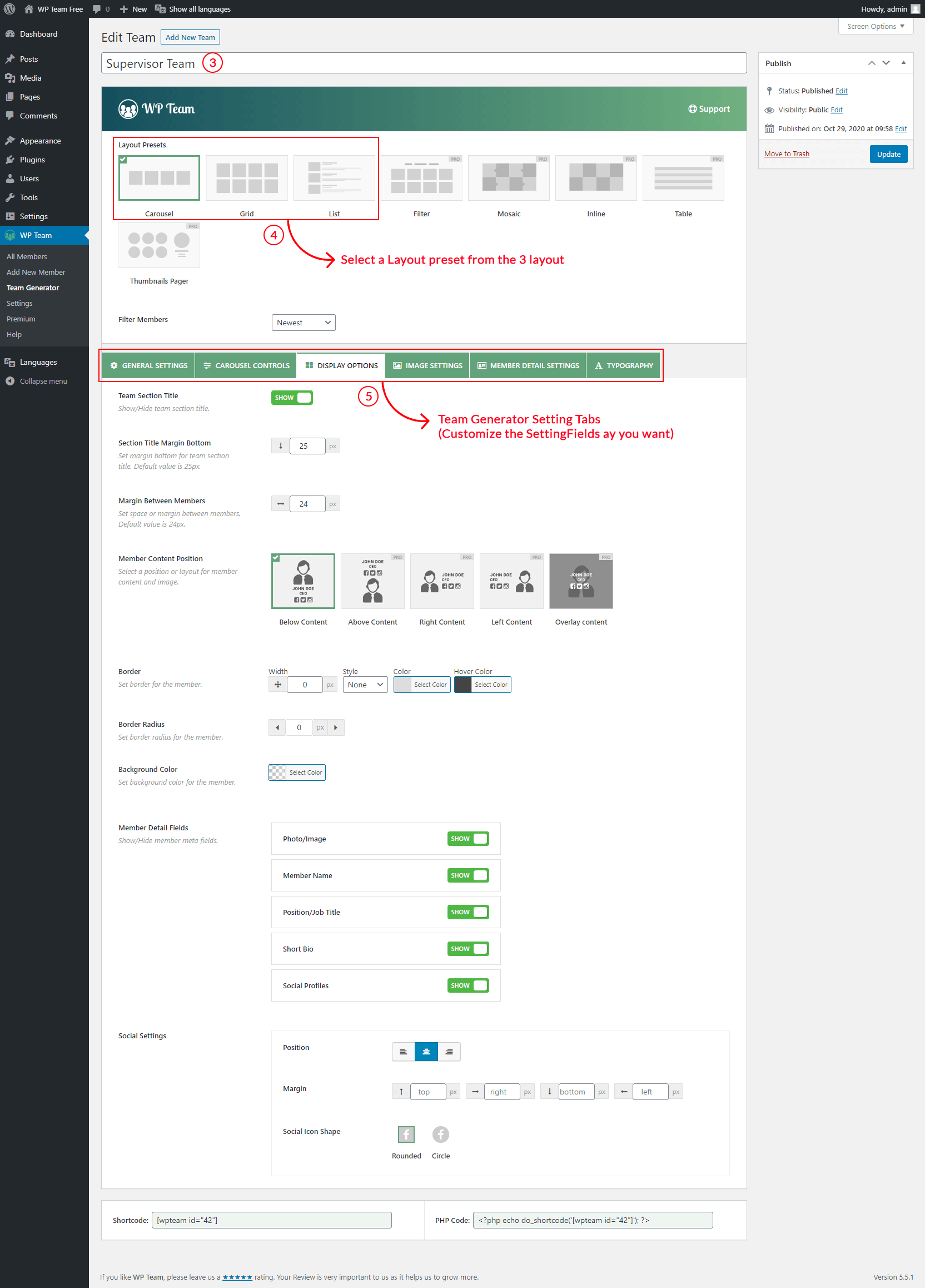The image size is (925, 1288).
Task: Open the Border Style dropdown
Action: coord(365,685)
